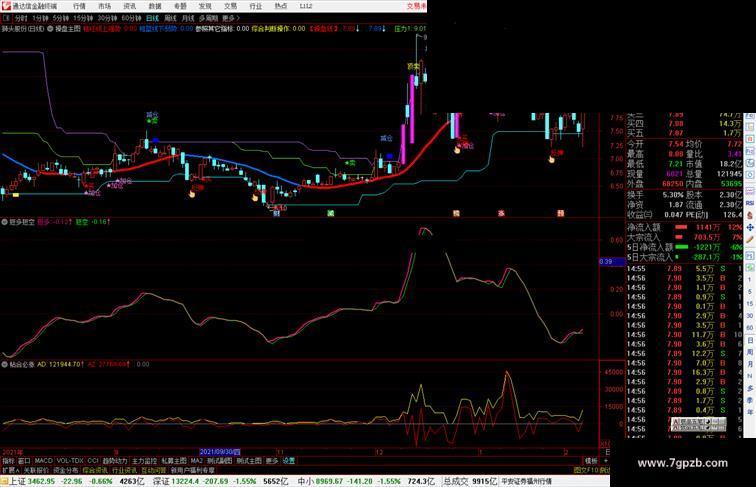756x487 pixels.
Task: Open the 发现 menu
Action: [x=205, y=6]
